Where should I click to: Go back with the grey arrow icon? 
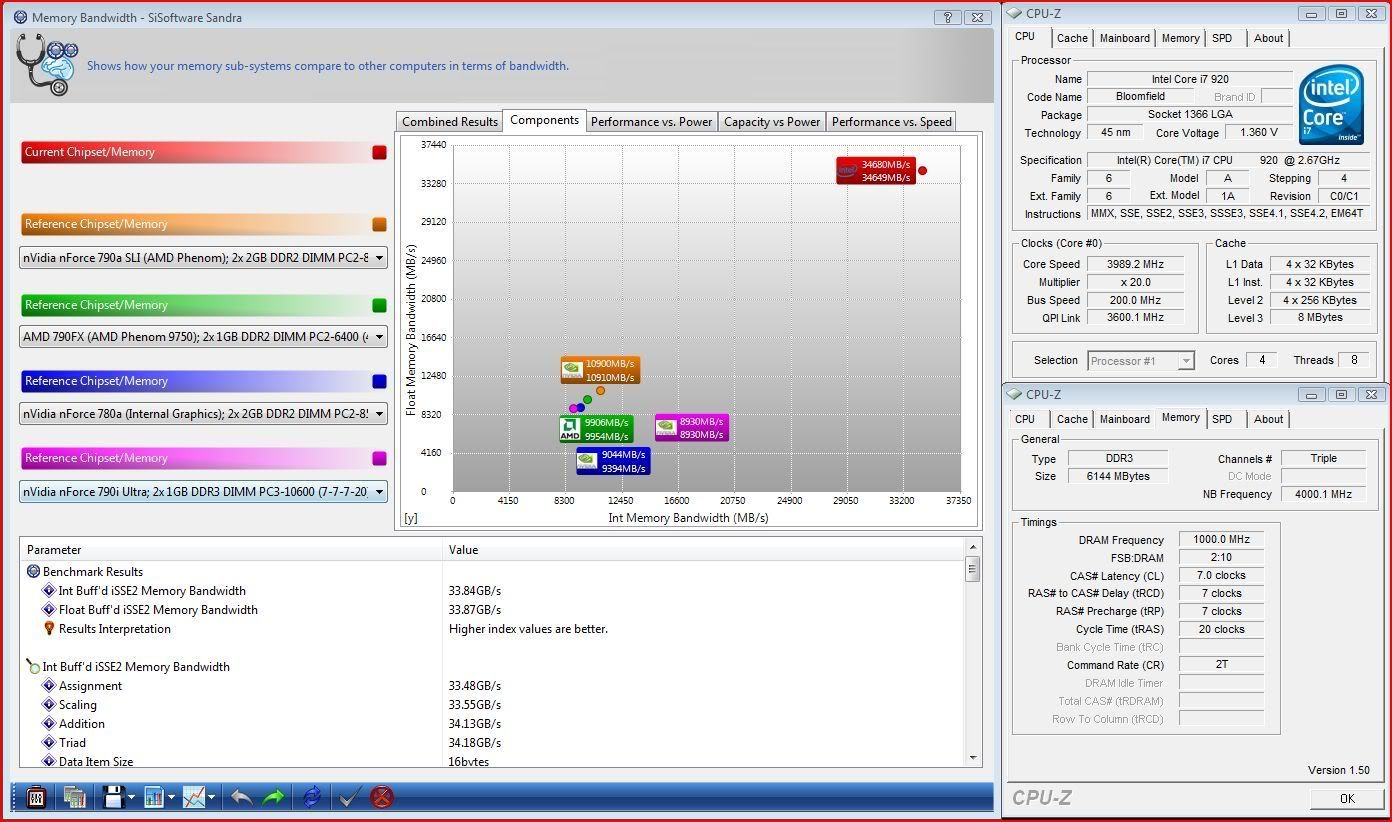[241, 797]
